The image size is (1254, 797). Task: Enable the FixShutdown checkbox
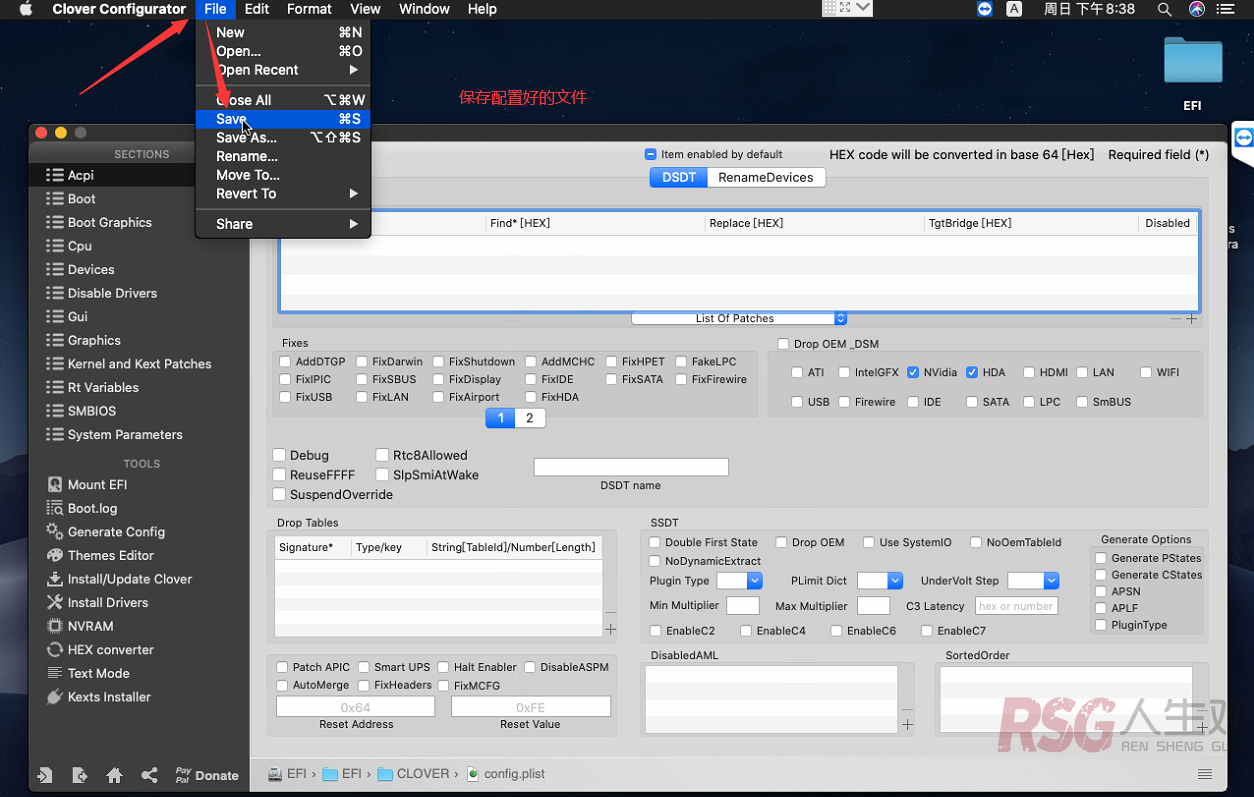[439, 362]
